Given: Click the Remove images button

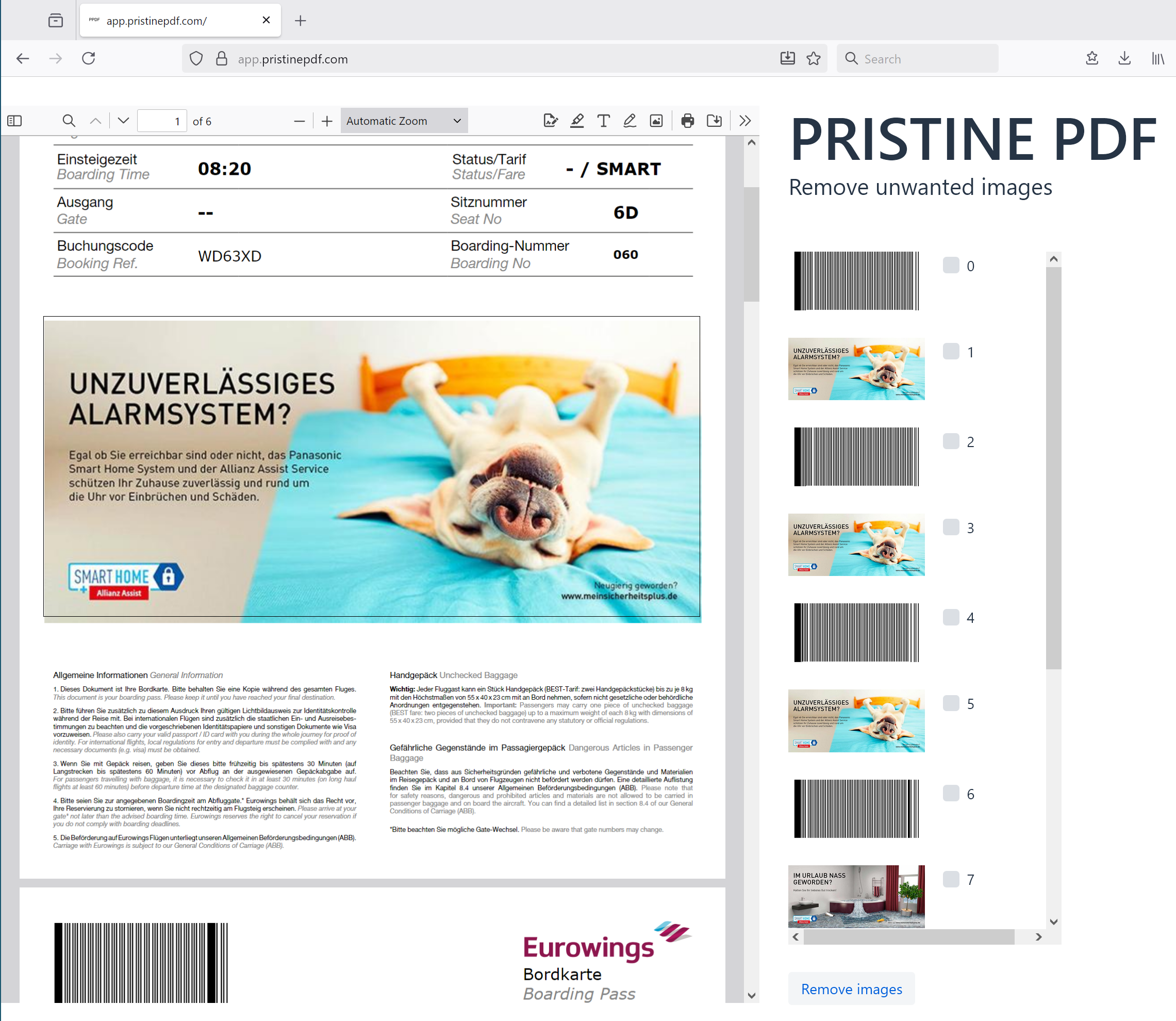Looking at the screenshot, I should pos(851,989).
